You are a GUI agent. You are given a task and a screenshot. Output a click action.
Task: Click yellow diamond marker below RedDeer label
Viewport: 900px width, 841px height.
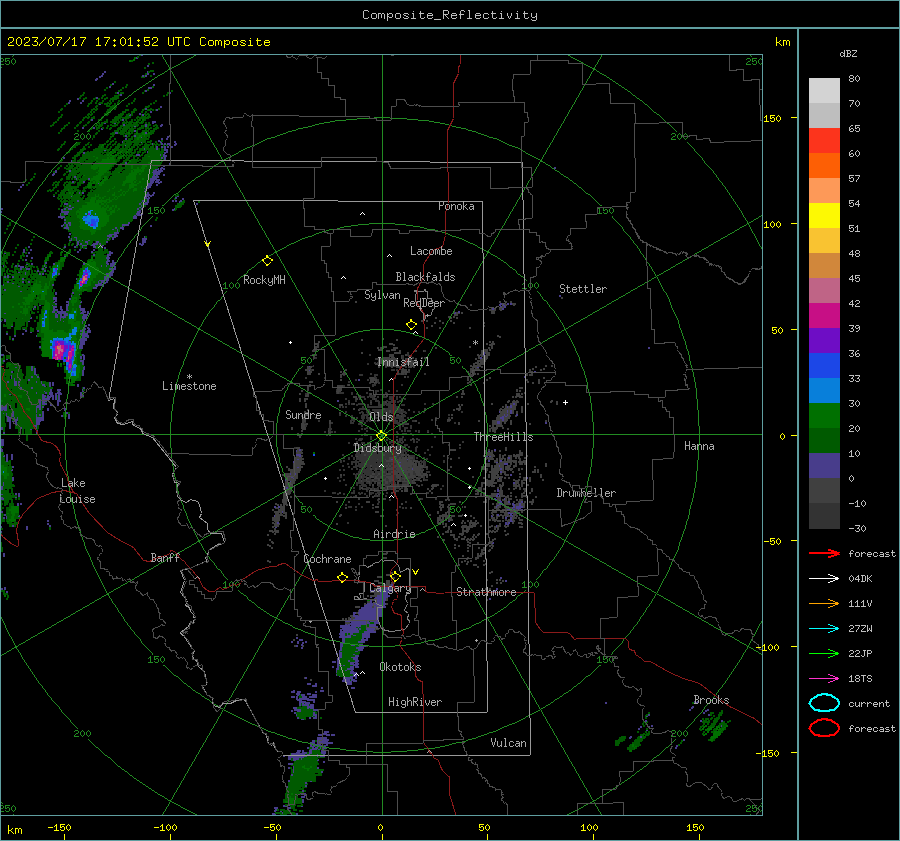pos(411,325)
